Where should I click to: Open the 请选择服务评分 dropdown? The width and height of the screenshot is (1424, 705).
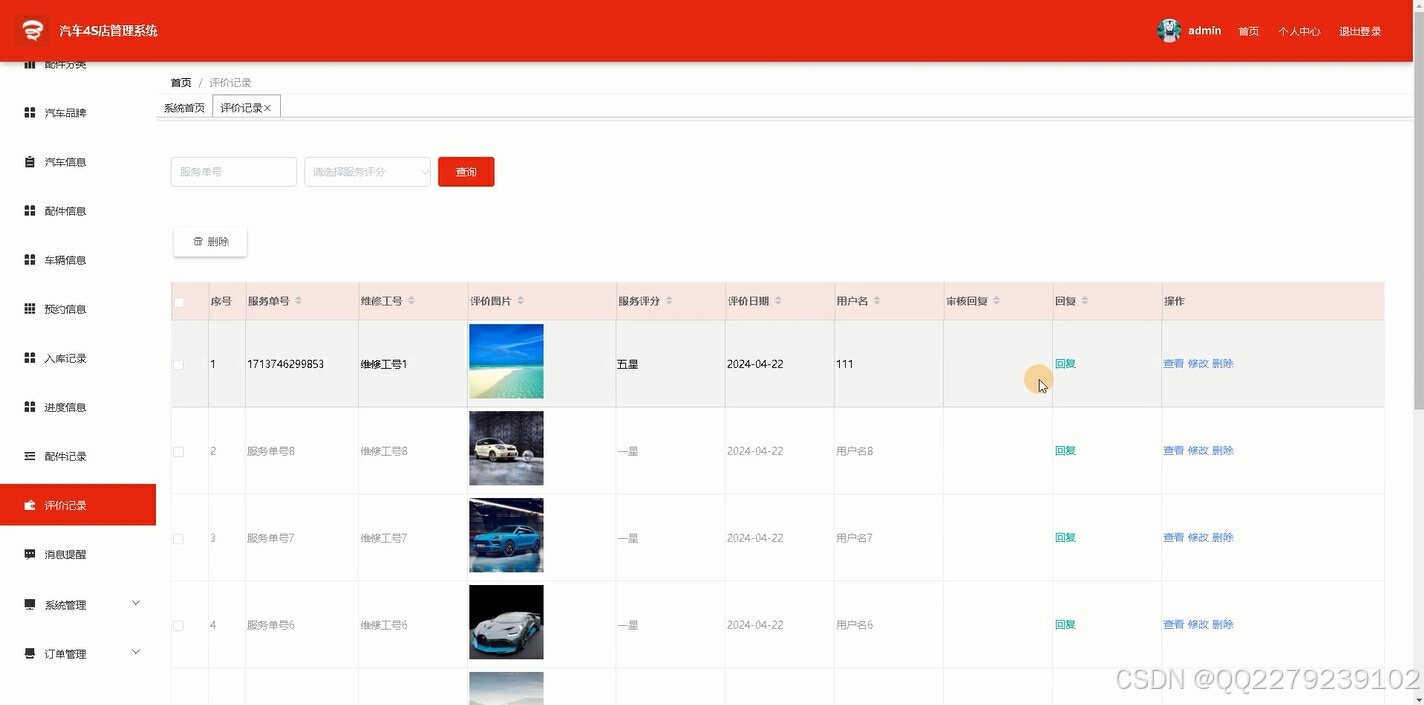point(367,171)
